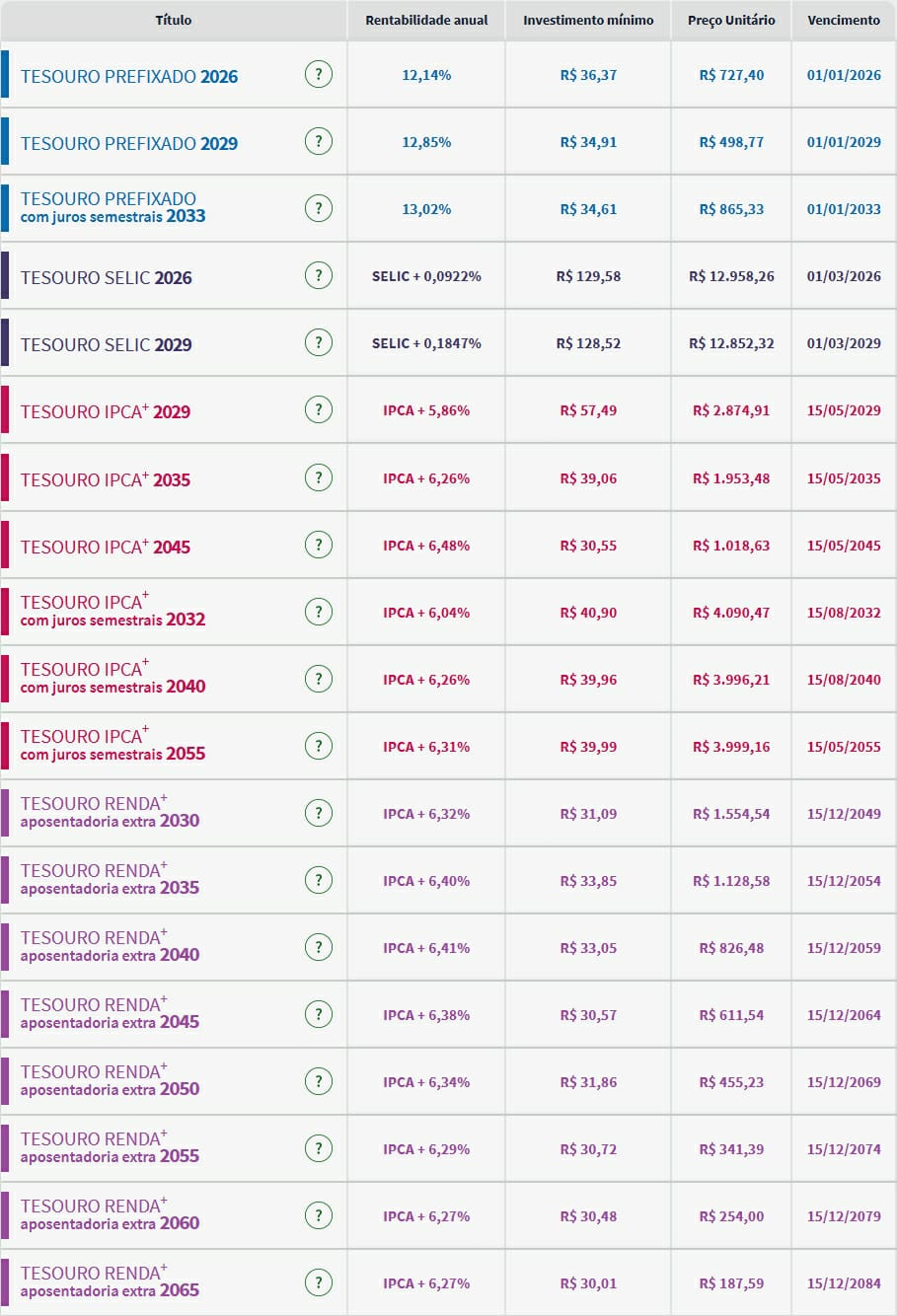Select the Tesouro IPCA+ 2035 title
This screenshot has height=1316, width=897.
point(106,479)
